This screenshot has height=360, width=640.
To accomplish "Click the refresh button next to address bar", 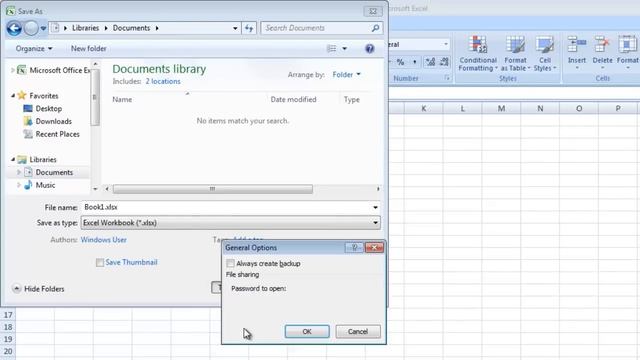I will click(249, 28).
